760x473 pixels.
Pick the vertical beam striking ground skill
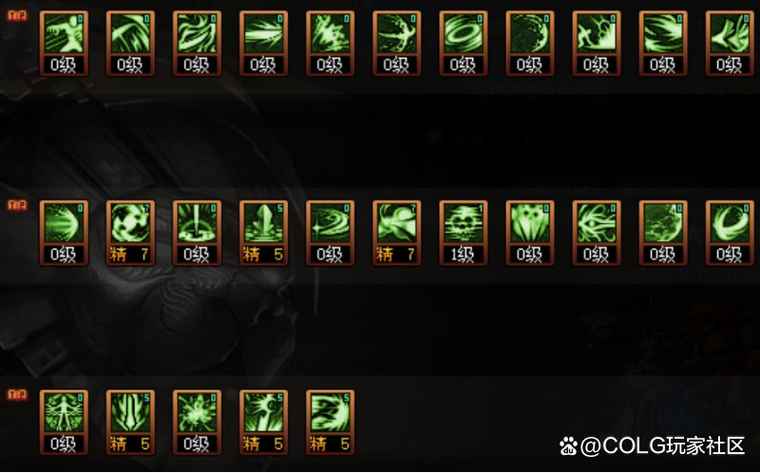point(197,233)
